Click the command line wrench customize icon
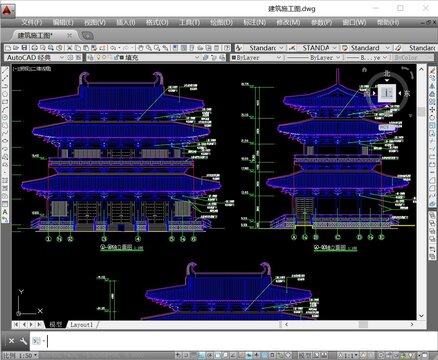Image resolution: width=438 pixels, height=360 pixels. [x=23, y=341]
